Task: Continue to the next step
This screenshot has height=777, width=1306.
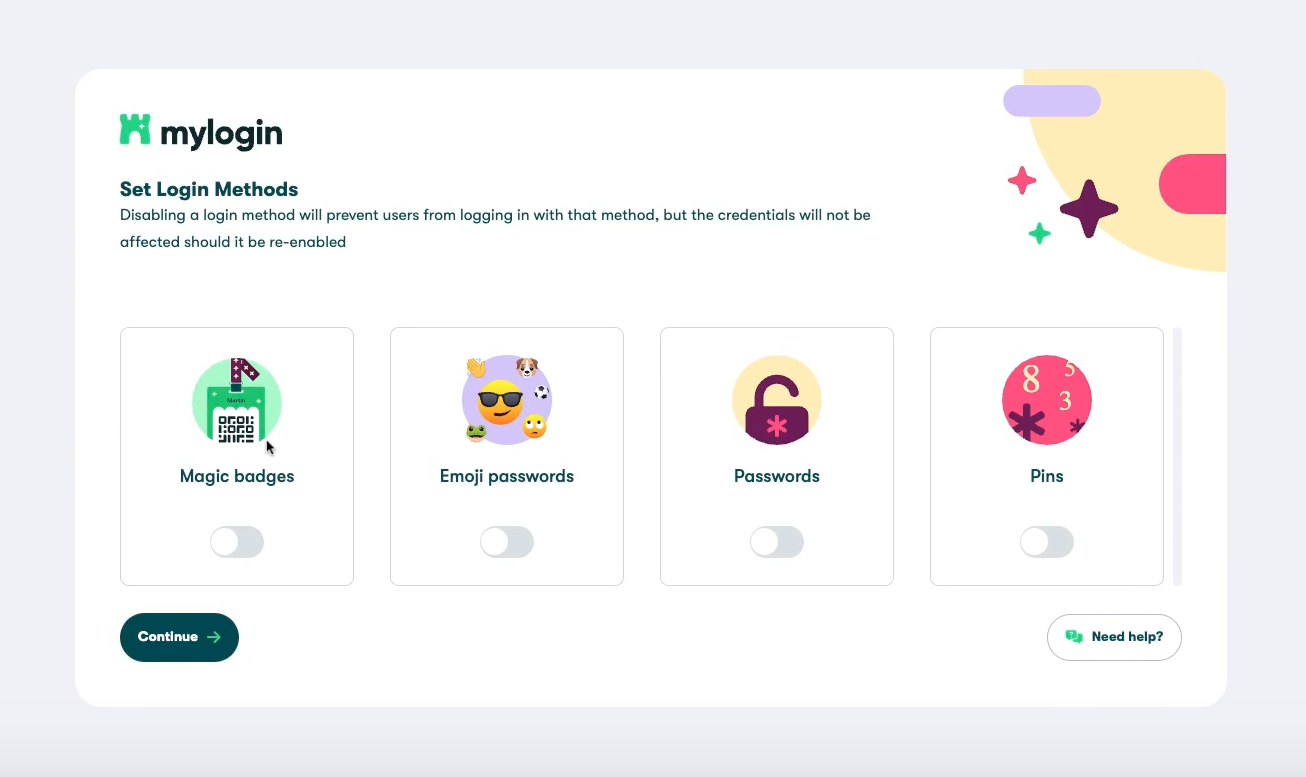Action: pyautogui.click(x=179, y=637)
